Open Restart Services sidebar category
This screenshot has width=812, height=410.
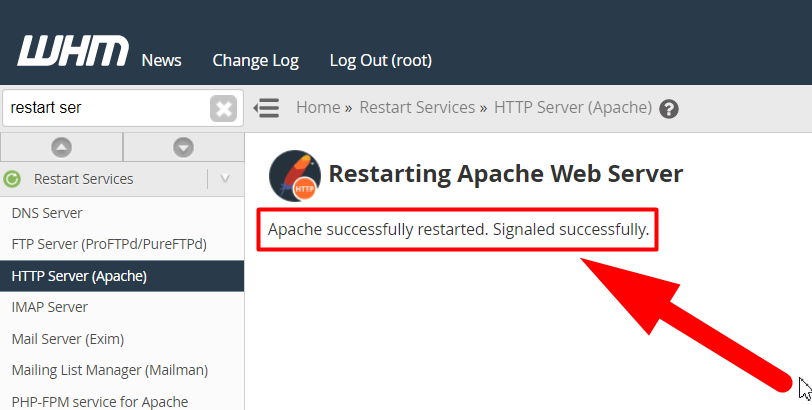(83, 179)
